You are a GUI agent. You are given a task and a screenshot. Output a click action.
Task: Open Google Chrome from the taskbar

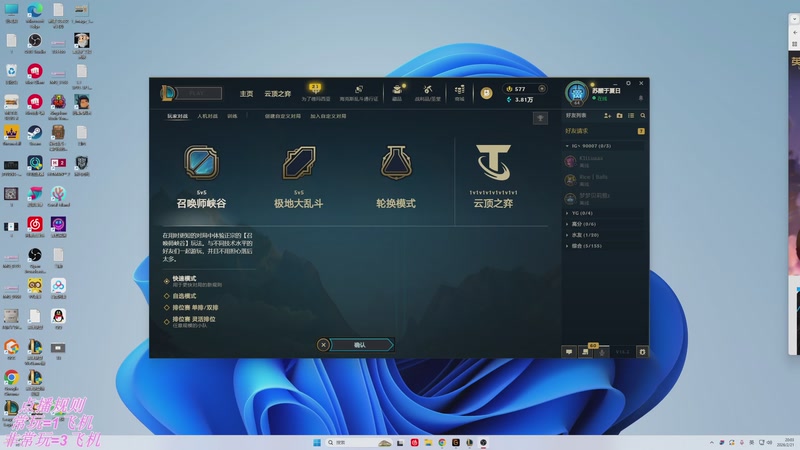[442, 442]
